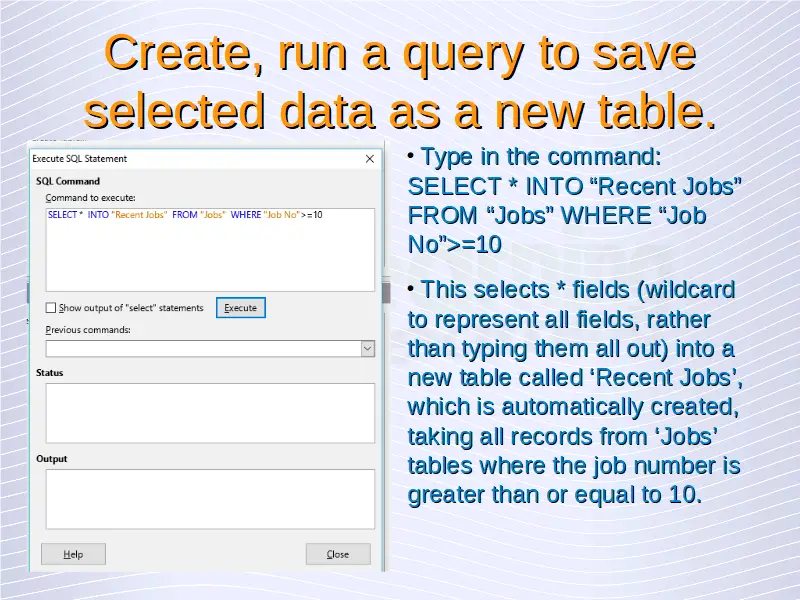This screenshot has height=600, width=800.
Task: Open the Previous commands dropdown
Action: [368, 349]
